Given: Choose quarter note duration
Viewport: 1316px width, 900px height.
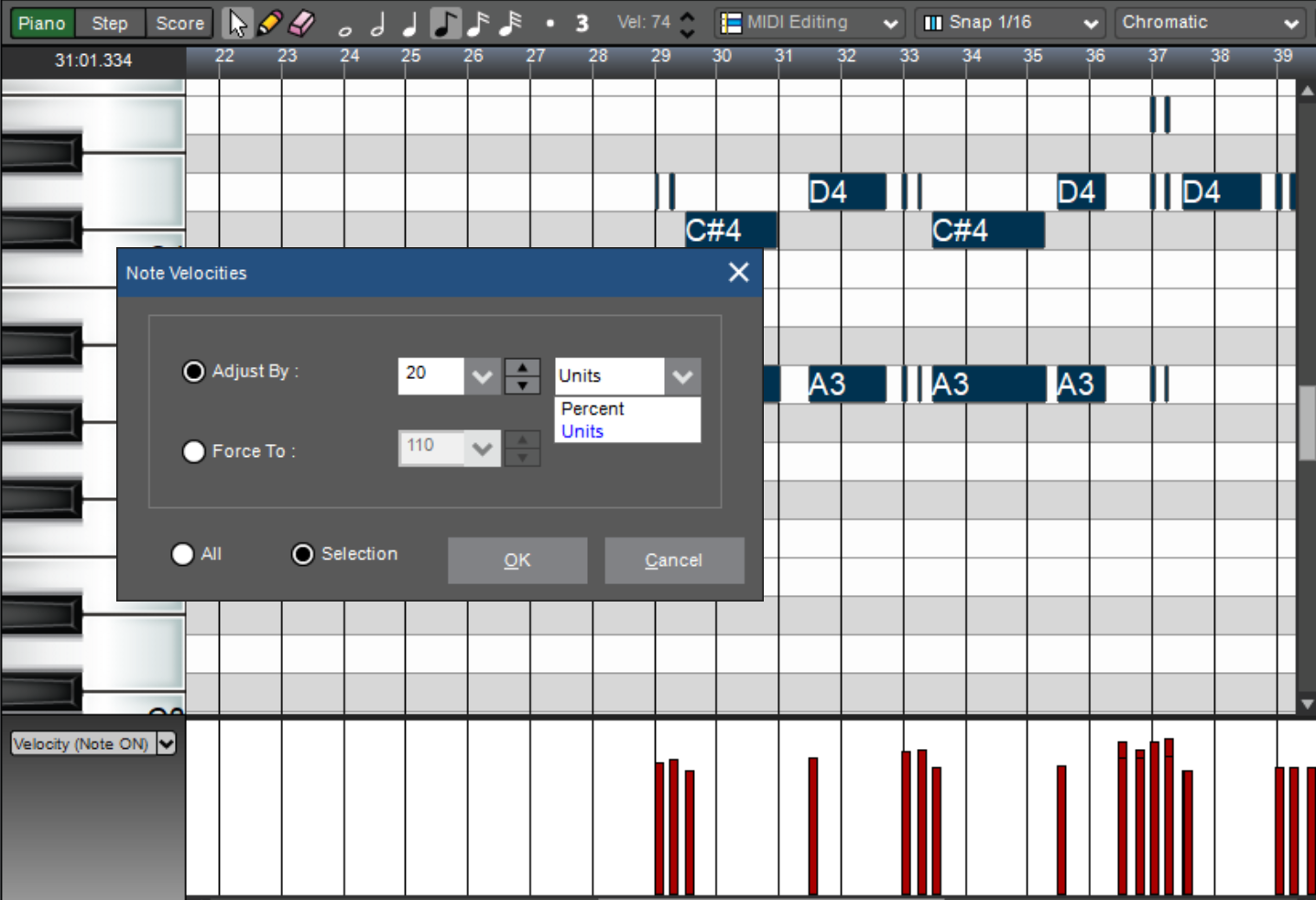Looking at the screenshot, I should [410, 24].
